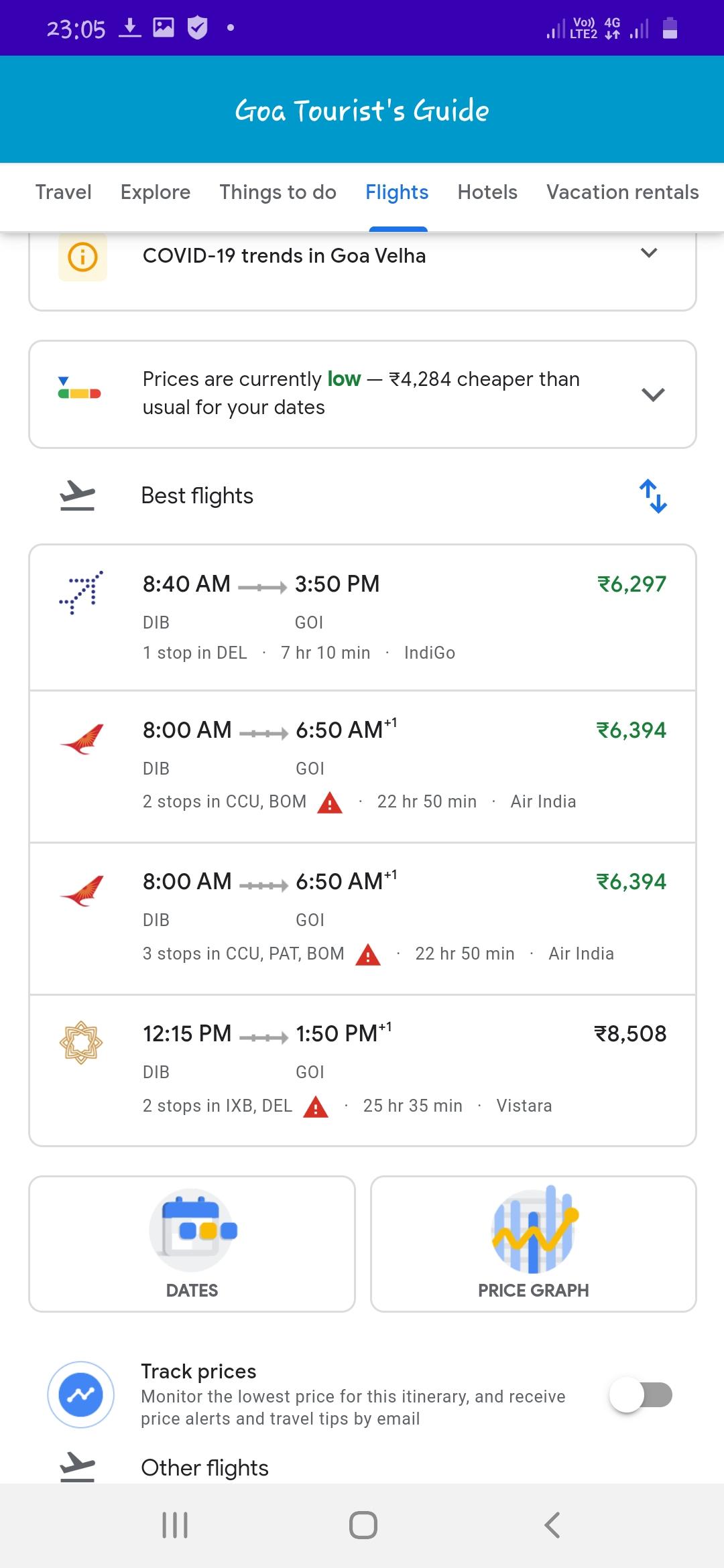Viewport: 724px width, 1568px height.
Task: Tap the sort flights arrows icon
Action: click(x=652, y=496)
